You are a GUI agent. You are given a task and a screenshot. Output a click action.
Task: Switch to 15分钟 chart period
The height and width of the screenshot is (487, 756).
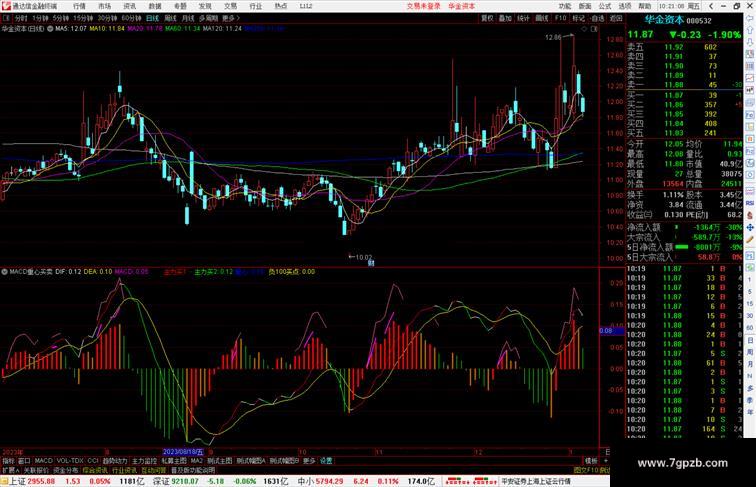pos(83,18)
